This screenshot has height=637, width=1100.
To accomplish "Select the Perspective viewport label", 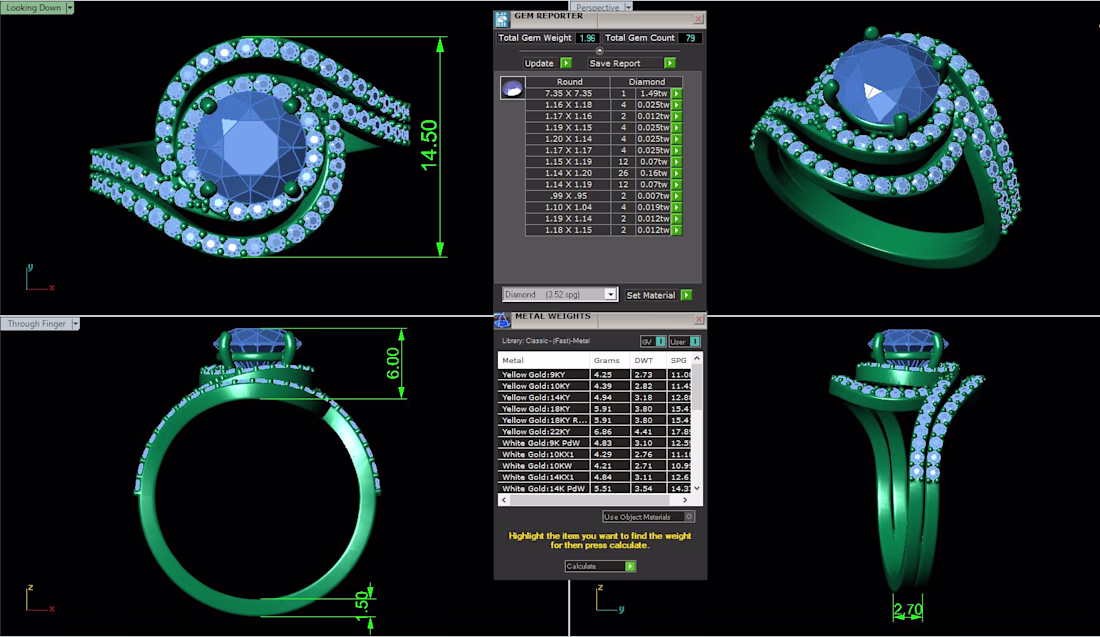I will pos(597,7).
